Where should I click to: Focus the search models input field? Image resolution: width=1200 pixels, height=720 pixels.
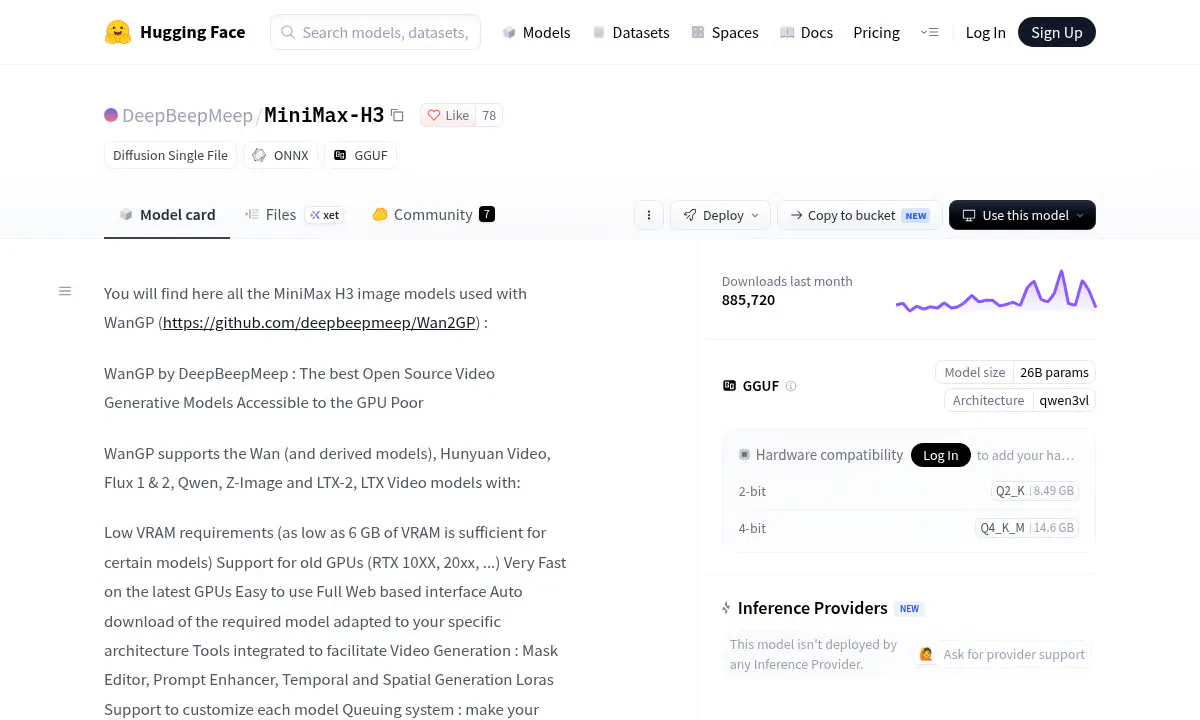tap(375, 32)
